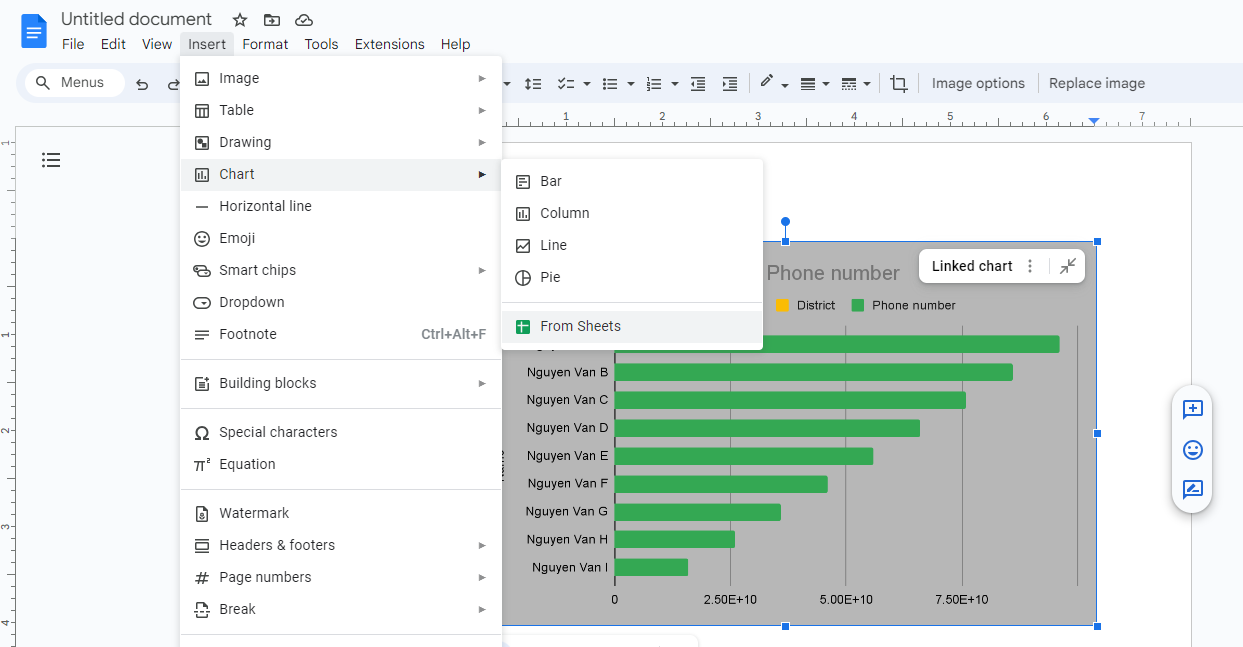Click the suggest edits side button
Viewport: 1243px width, 647px height.
pos(1192,490)
